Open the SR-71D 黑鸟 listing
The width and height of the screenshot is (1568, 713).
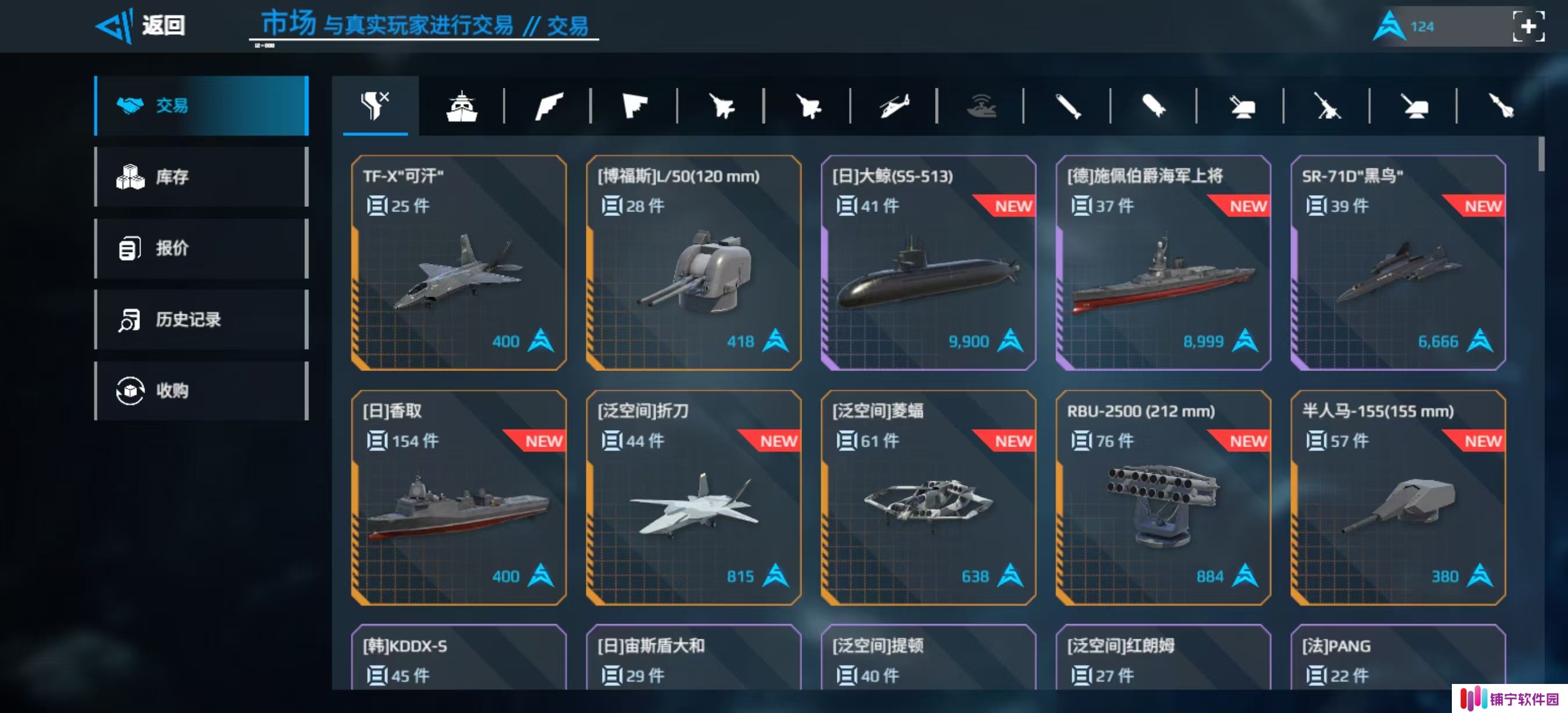coord(1398,263)
